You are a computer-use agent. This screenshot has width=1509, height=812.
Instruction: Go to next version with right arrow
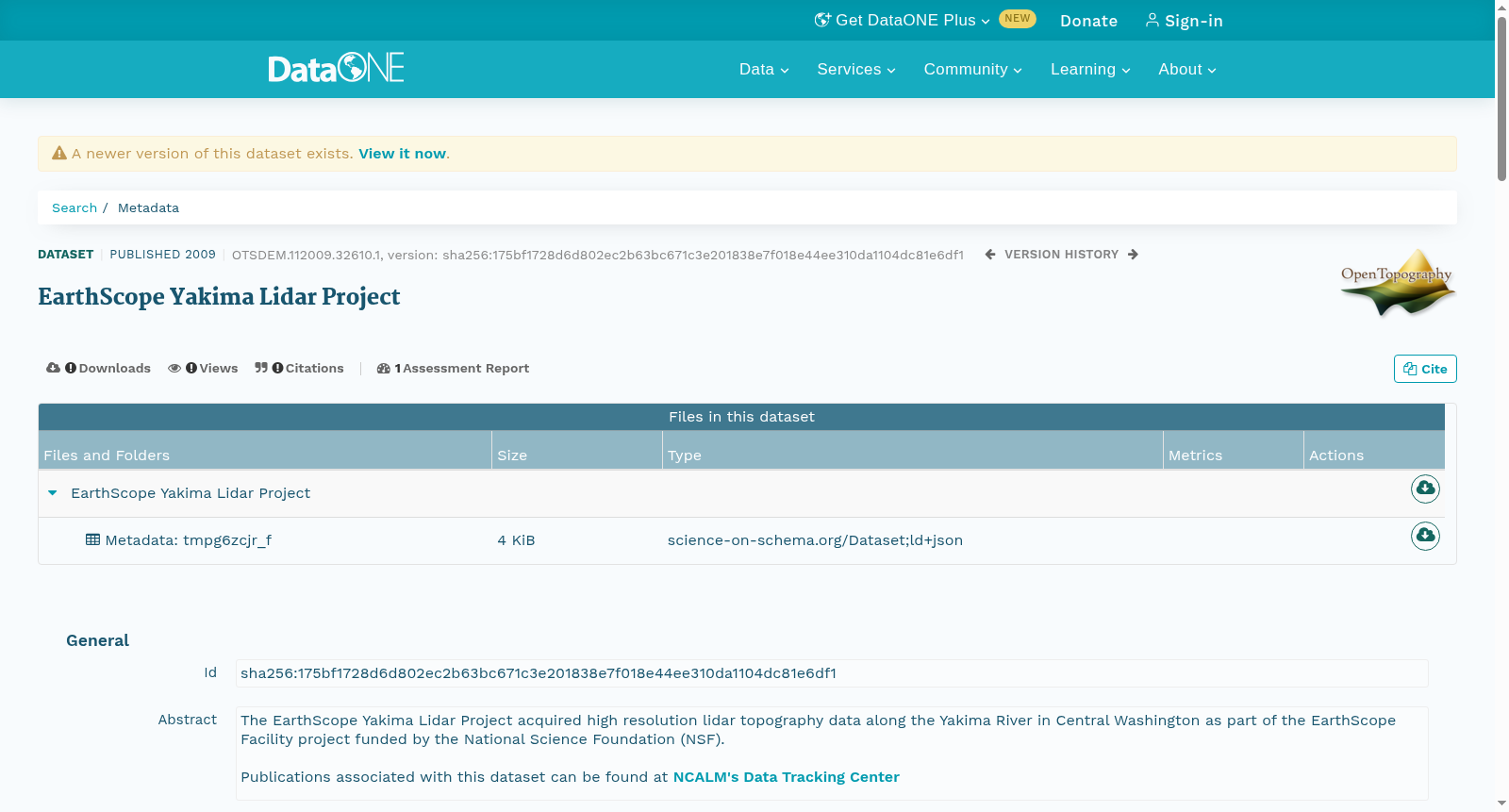point(1133,255)
